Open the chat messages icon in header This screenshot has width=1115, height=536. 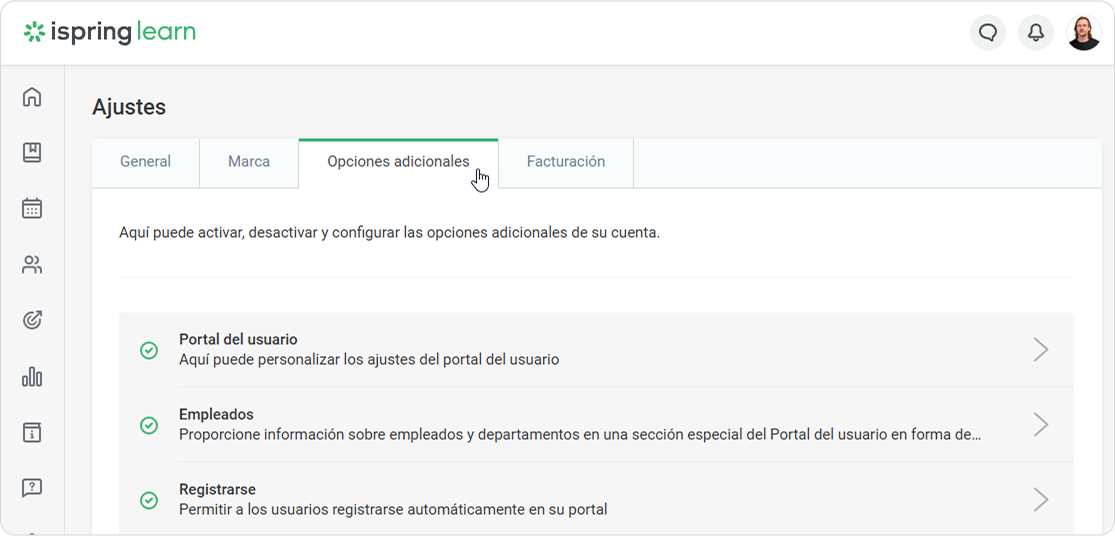point(988,33)
